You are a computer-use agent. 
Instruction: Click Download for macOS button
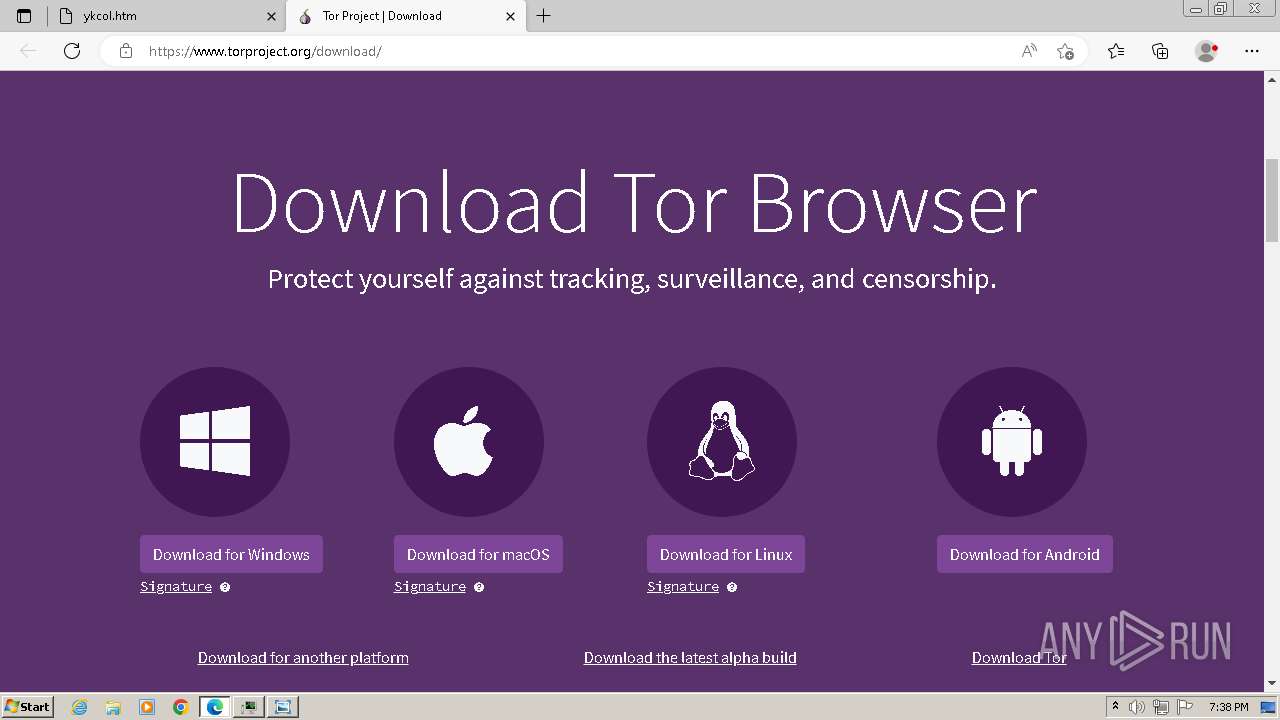(x=478, y=554)
